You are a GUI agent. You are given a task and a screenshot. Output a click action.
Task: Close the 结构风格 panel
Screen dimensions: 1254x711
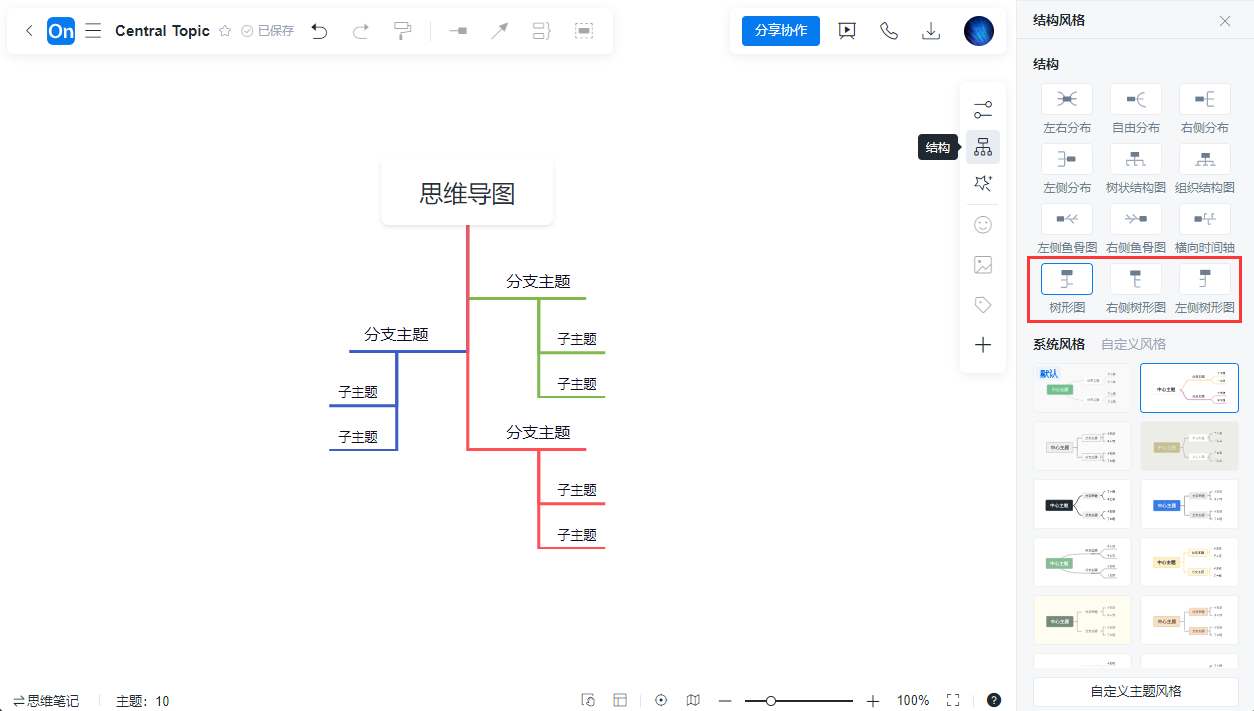click(1225, 20)
